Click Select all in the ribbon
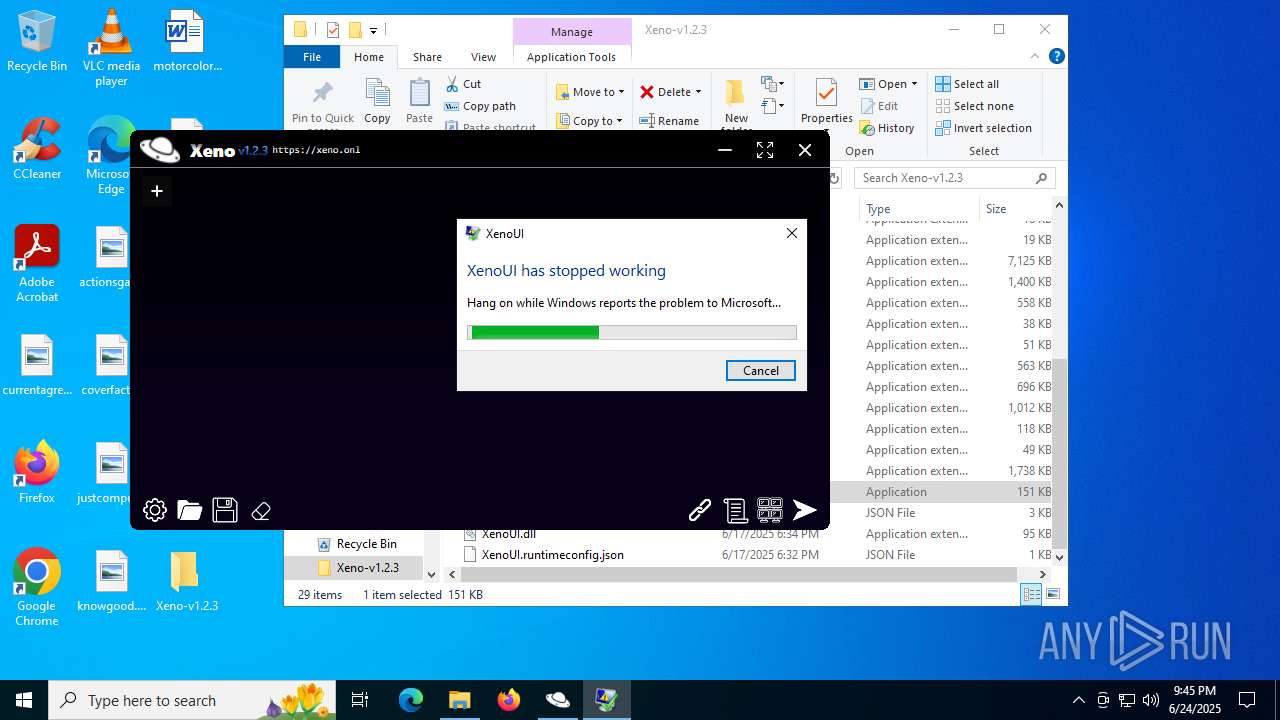1280x720 pixels. coord(967,84)
